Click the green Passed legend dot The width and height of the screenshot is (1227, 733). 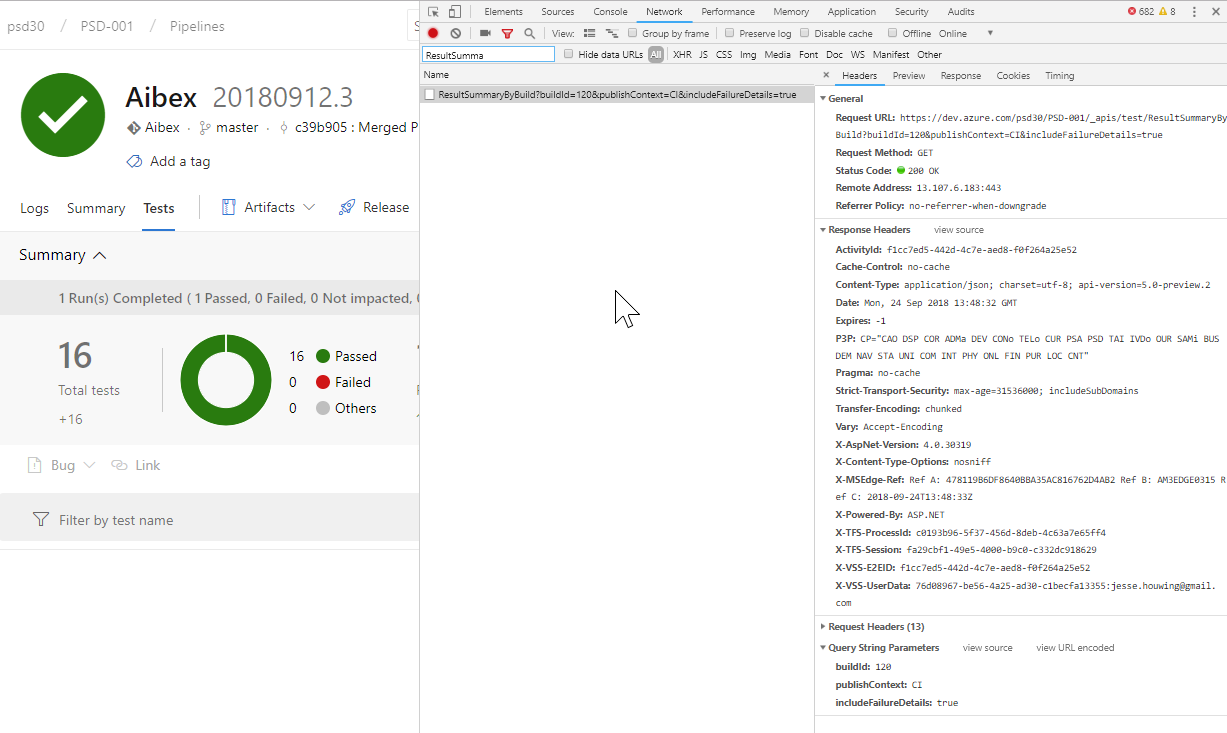323,356
